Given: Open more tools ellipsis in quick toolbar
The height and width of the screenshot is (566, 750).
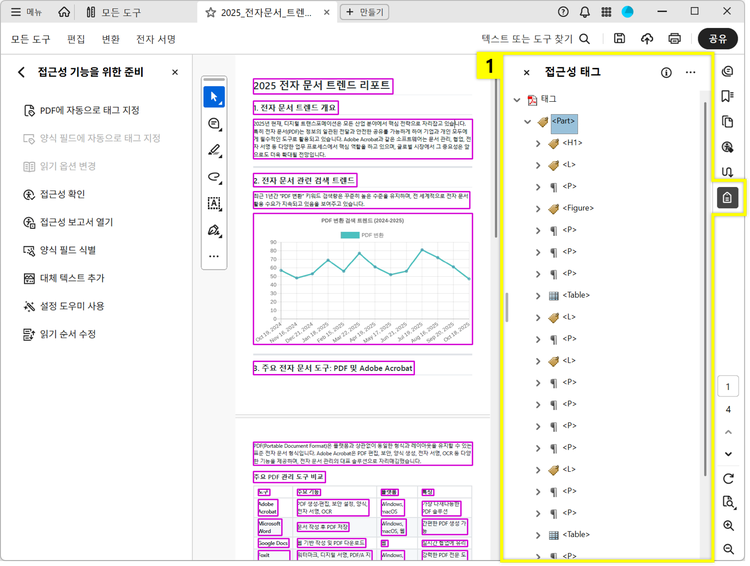Looking at the screenshot, I should point(214,256).
